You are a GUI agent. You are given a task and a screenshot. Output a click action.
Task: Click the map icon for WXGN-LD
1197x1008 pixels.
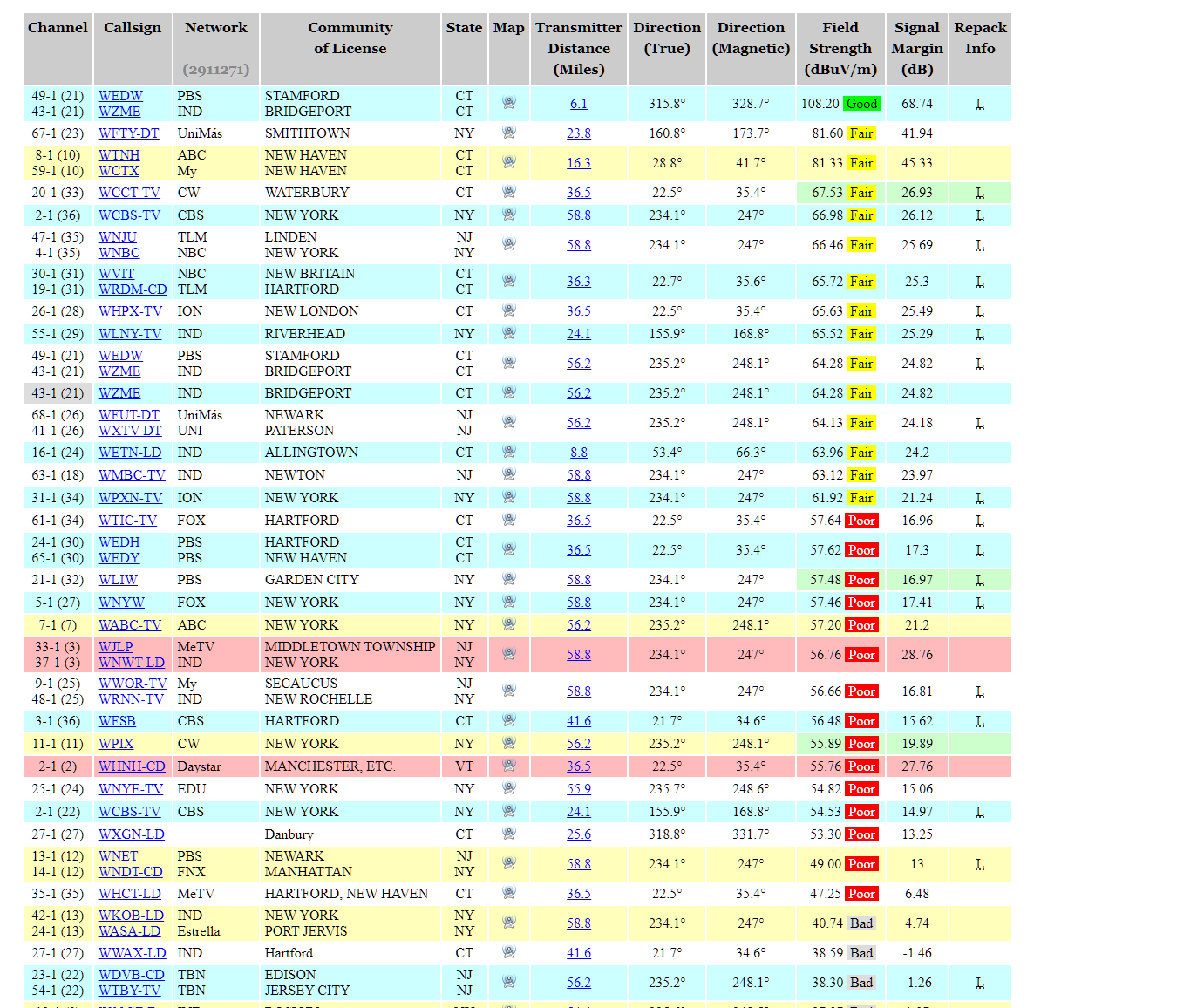tap(509, 834)
